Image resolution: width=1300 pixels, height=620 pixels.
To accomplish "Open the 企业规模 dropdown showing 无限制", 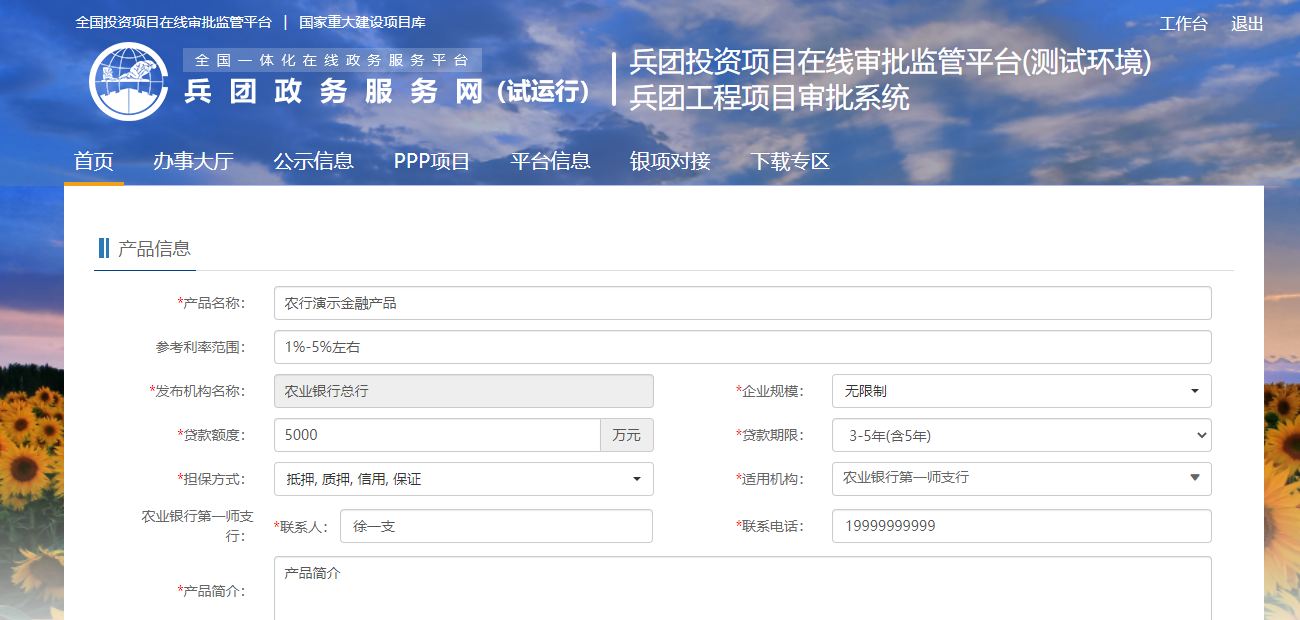I will click(1021, 391).
